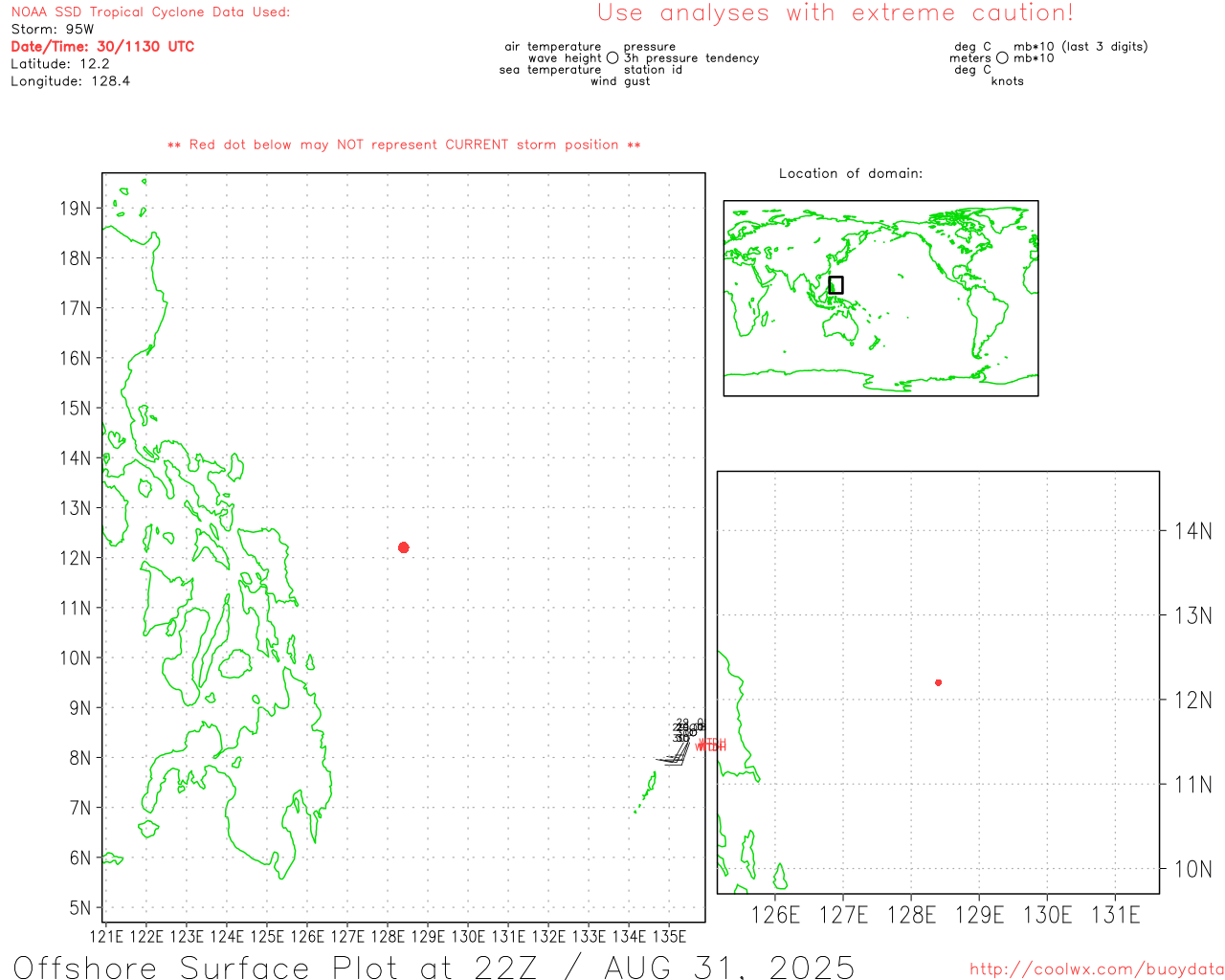Click 'NOAA SSD Tropical Cyclone Data Used:' text
The height and width of the screenshot is (980, 1225).
(x=150, y=12)
